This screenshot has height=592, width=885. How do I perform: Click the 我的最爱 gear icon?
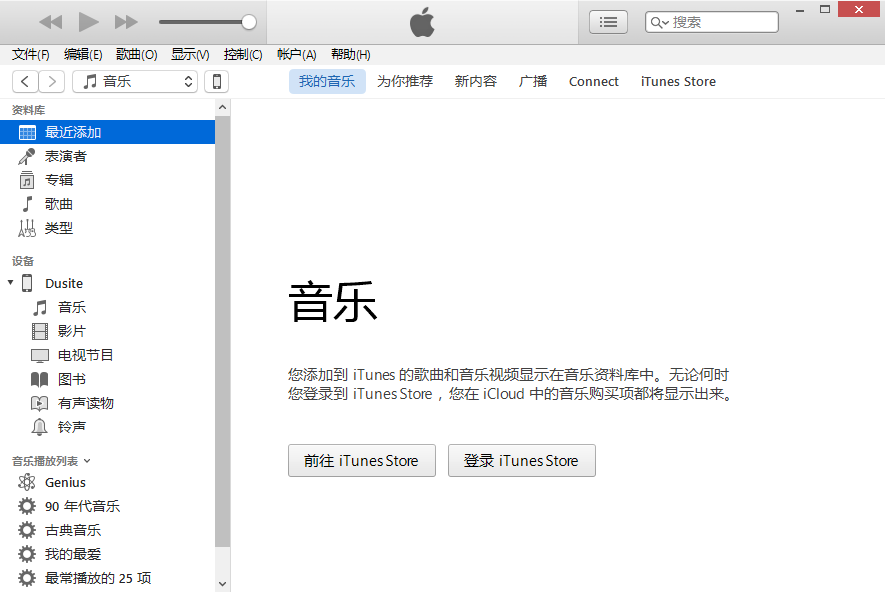(x=27, y=554)
